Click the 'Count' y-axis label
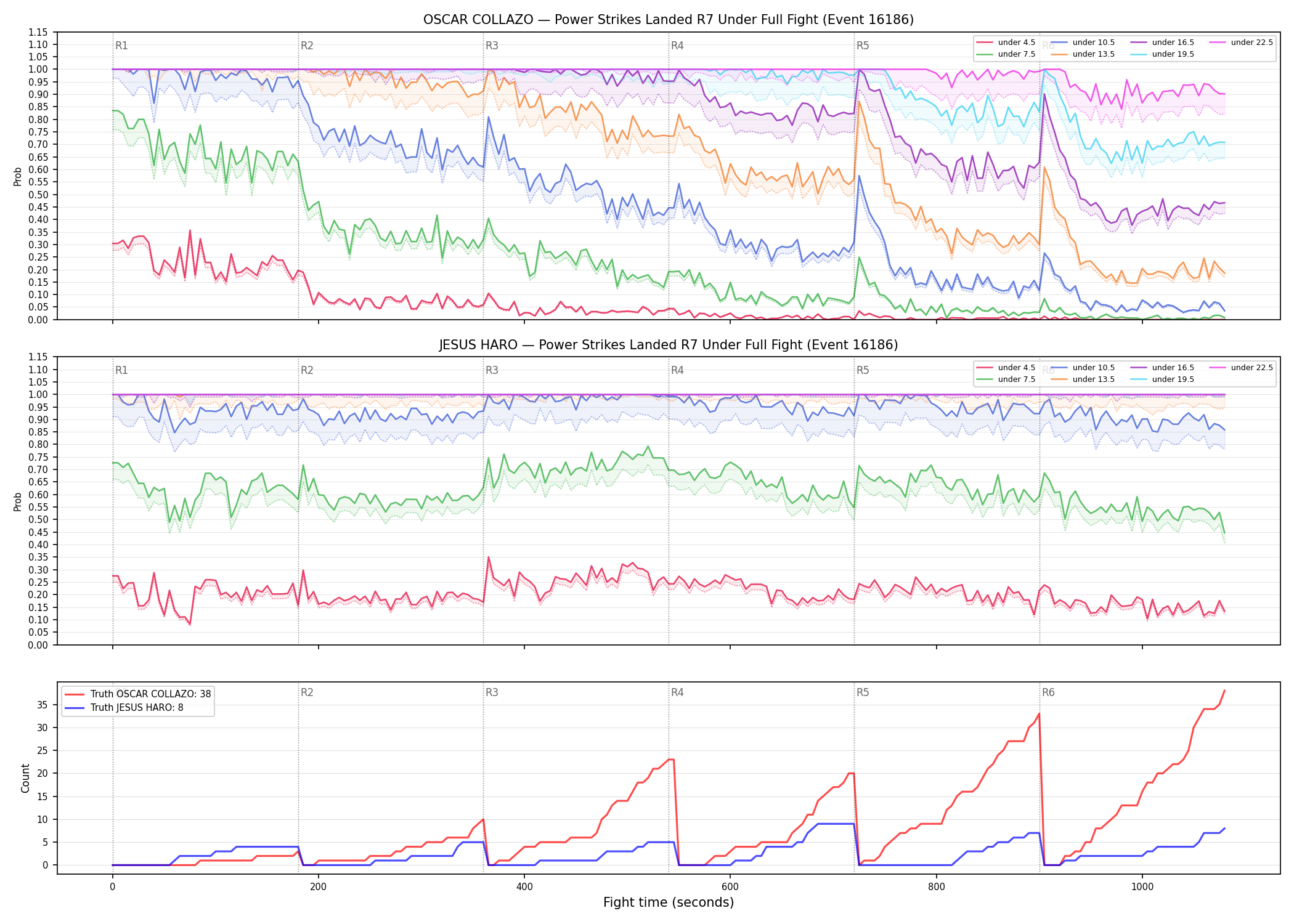Screen dimensions: 1294x924 pos(25,778)
